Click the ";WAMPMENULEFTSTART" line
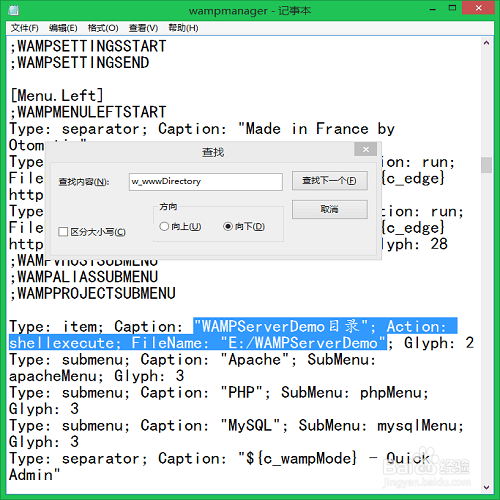Image resolution: width=500 pixels, height=500 pixels. (88, 112)
